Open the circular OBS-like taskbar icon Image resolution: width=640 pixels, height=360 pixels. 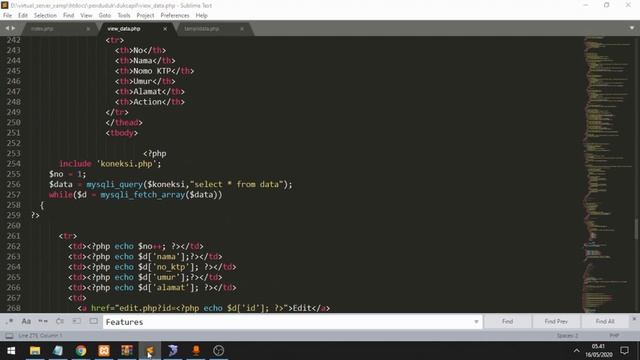pyautogui.click(x=218, y=351)
